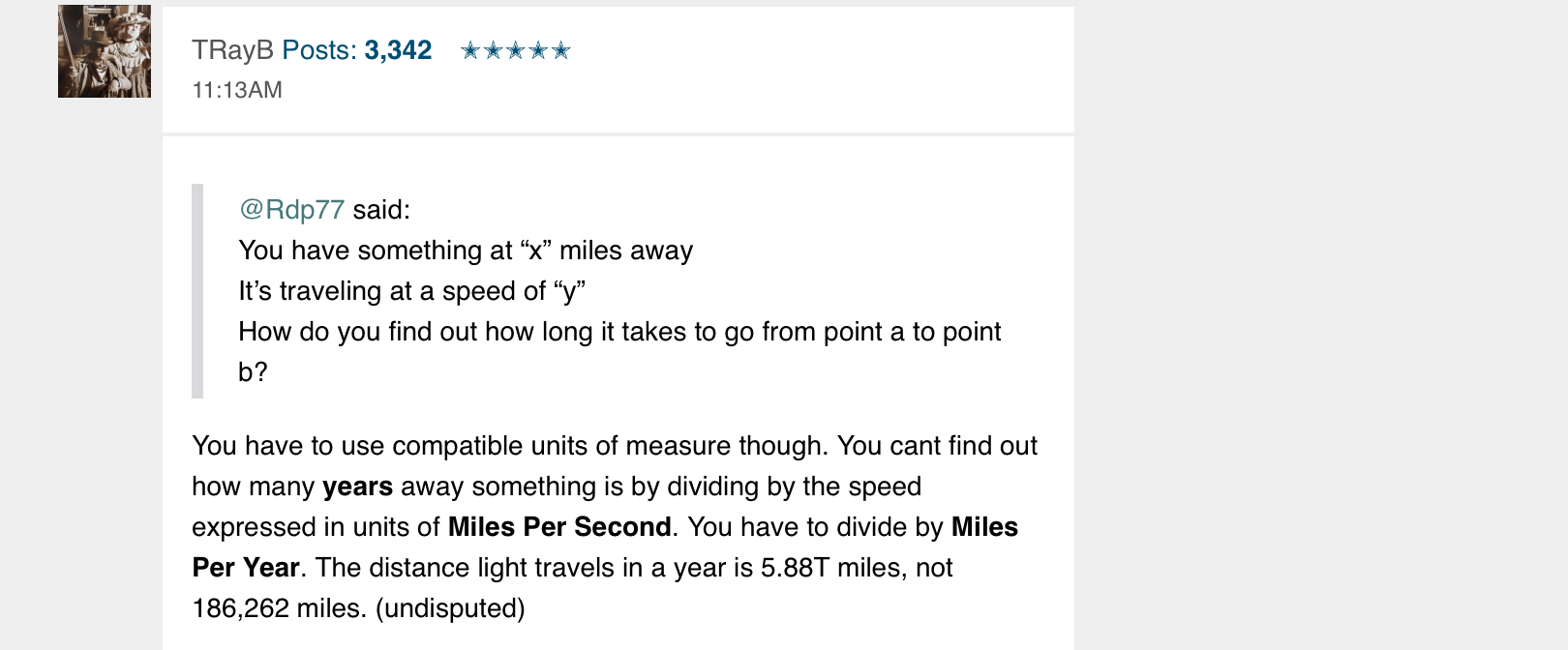The width and height of the screenshot is (1568, 650).
Task: Click the bold word "years"
Action: click(358, 487)
